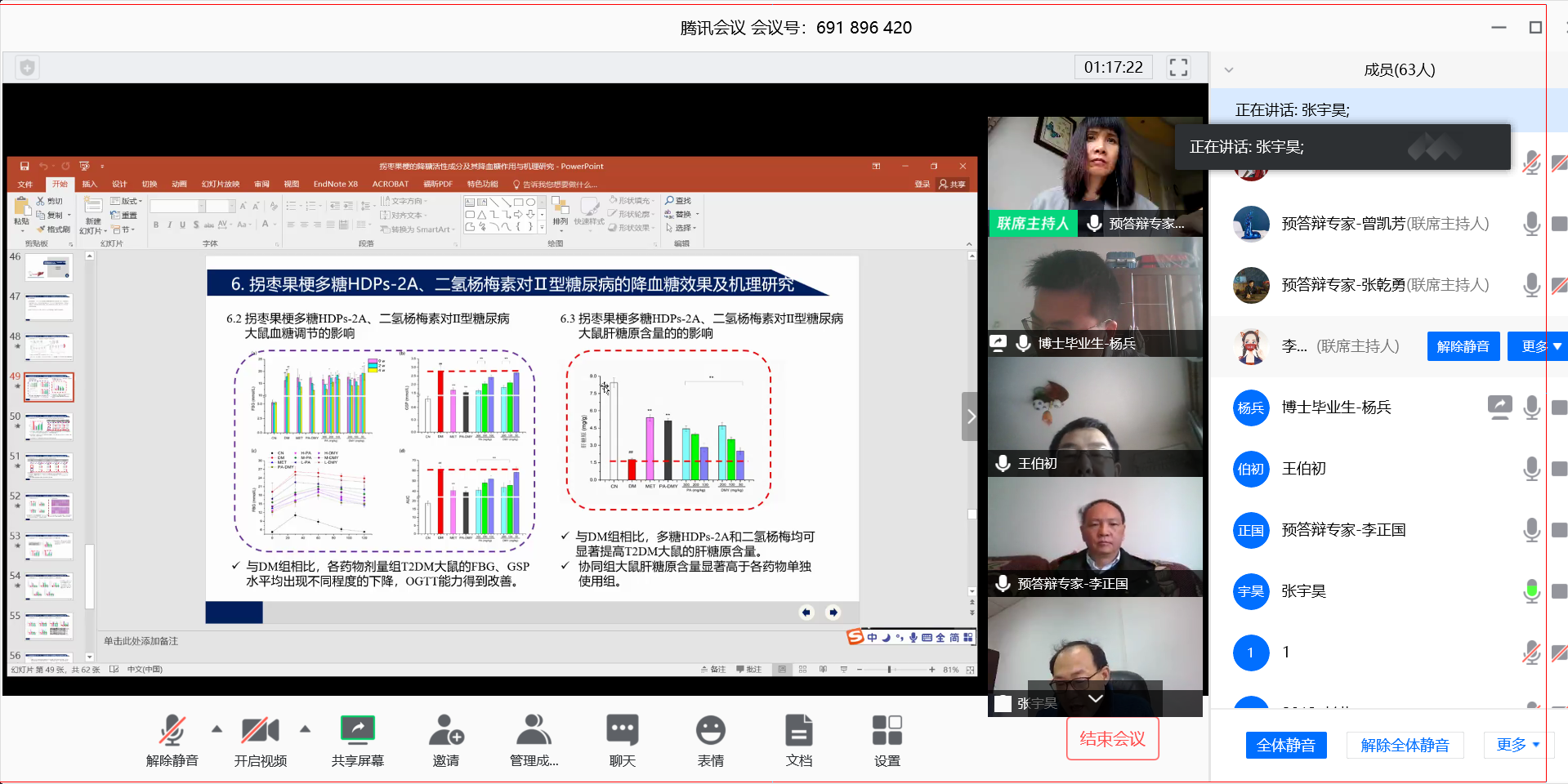Screen dimensions: 1568x784
Task: Toggle microphone for member 王伯初
Action: (x=1531, y=469)
